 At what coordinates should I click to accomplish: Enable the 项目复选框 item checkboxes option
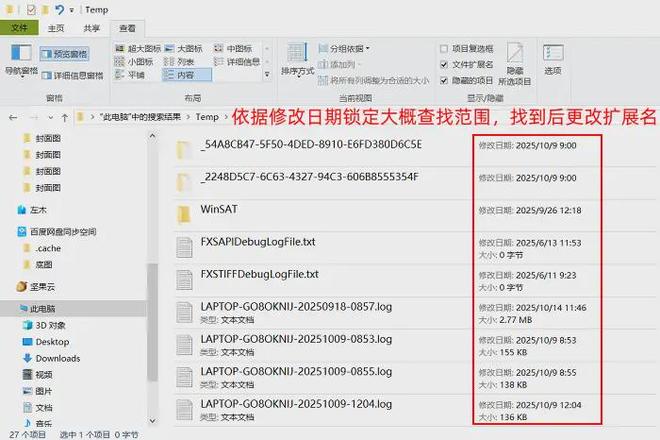click(x=466, y=49)
